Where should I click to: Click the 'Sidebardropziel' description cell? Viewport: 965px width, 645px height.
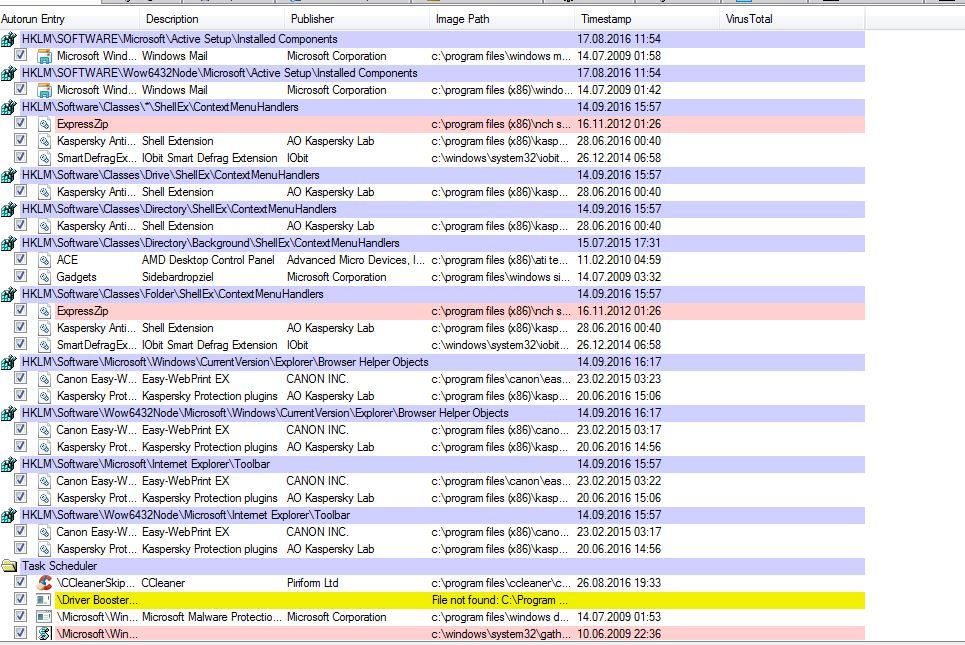(178, 277)
